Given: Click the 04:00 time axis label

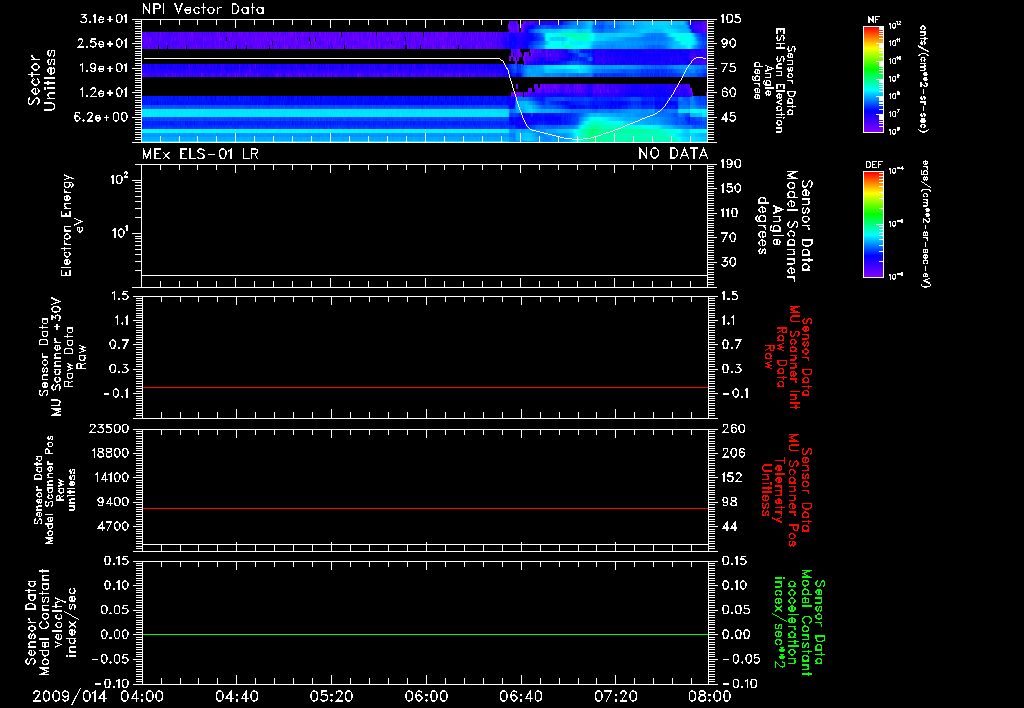Looking at the screenshot, I should 141,696.
